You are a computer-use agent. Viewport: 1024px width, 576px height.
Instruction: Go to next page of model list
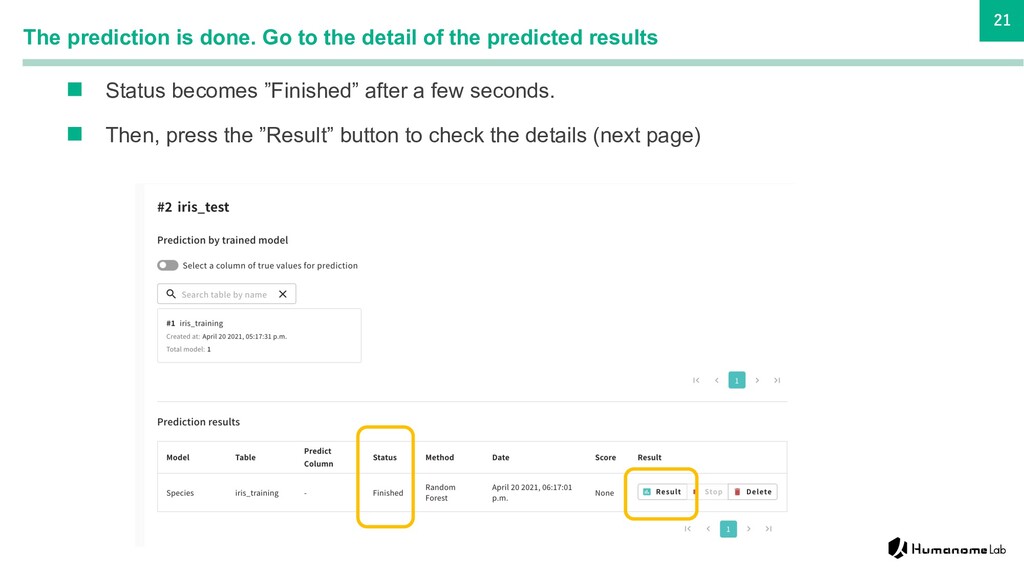click(757, 380)
